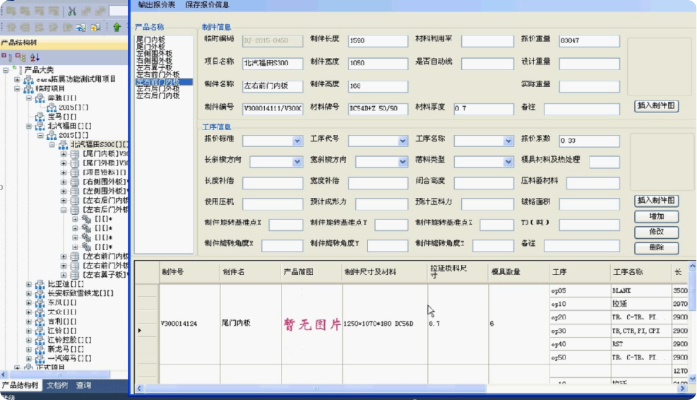The image size is (697, 400).
Task: Click the 暂无图片 product thumbnail cell
Action: (310, 324)
